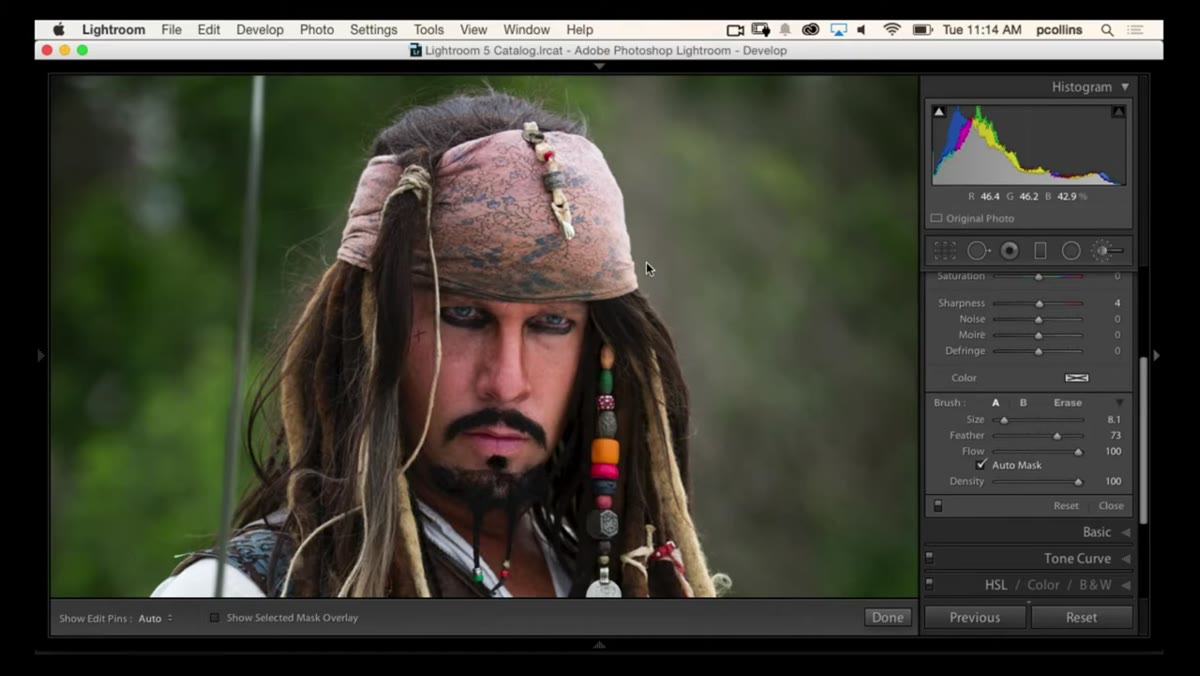Select brush B

tap(1023, 403)
